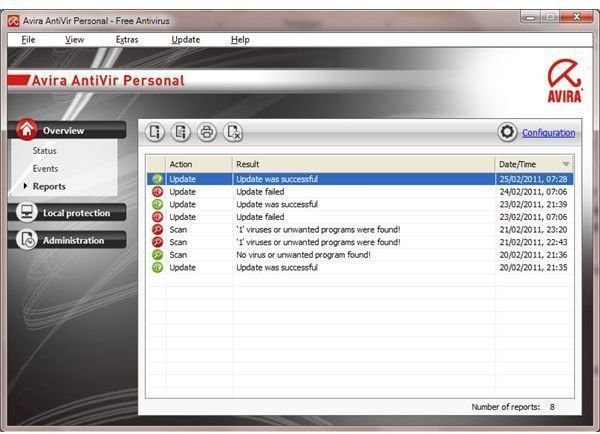Click the Avira logo in the title bar
Screen dimensions: 600x434
13,21
